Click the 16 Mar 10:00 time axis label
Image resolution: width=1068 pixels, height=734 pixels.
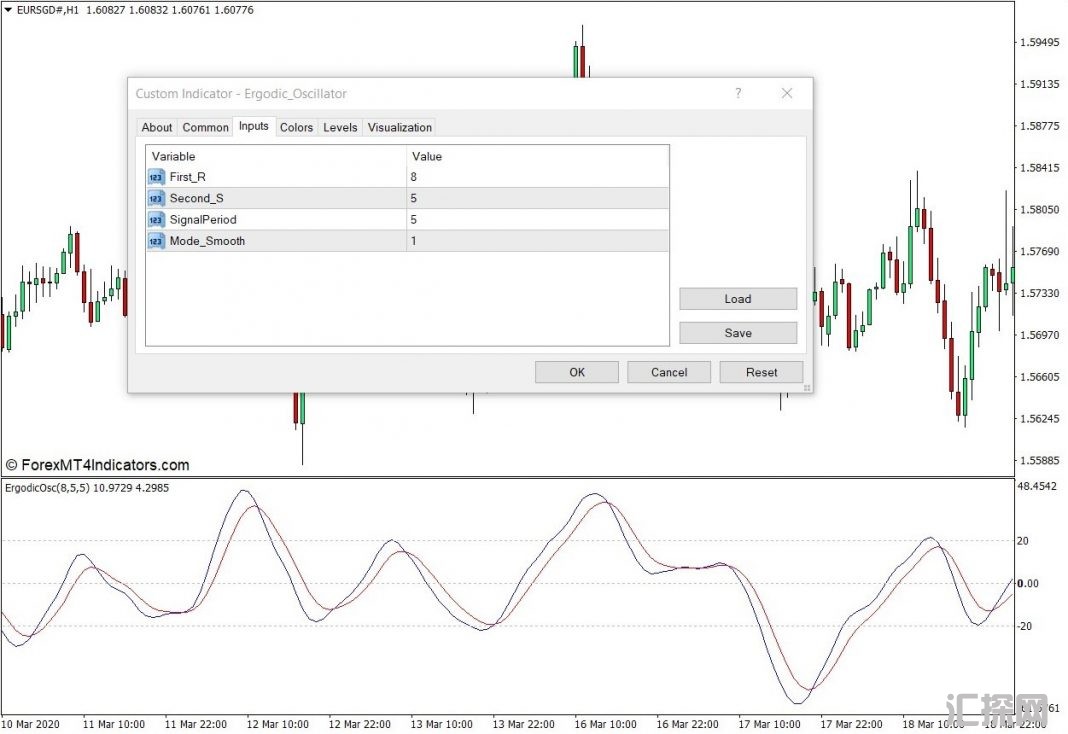(x=605, y=724)
